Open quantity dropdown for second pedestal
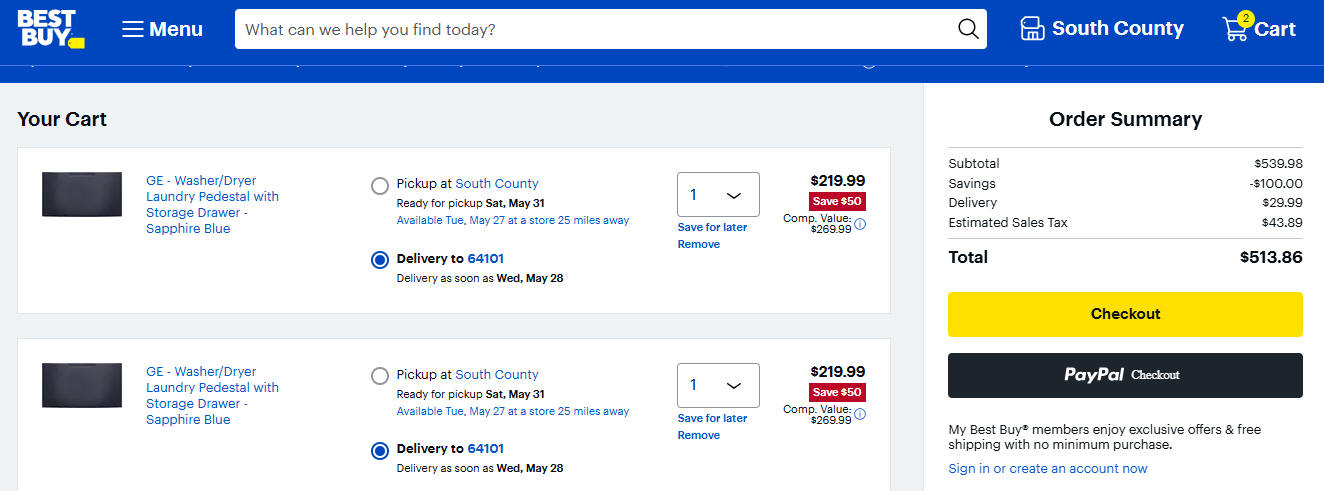The image size is (1324, 491). pos(718,385)
